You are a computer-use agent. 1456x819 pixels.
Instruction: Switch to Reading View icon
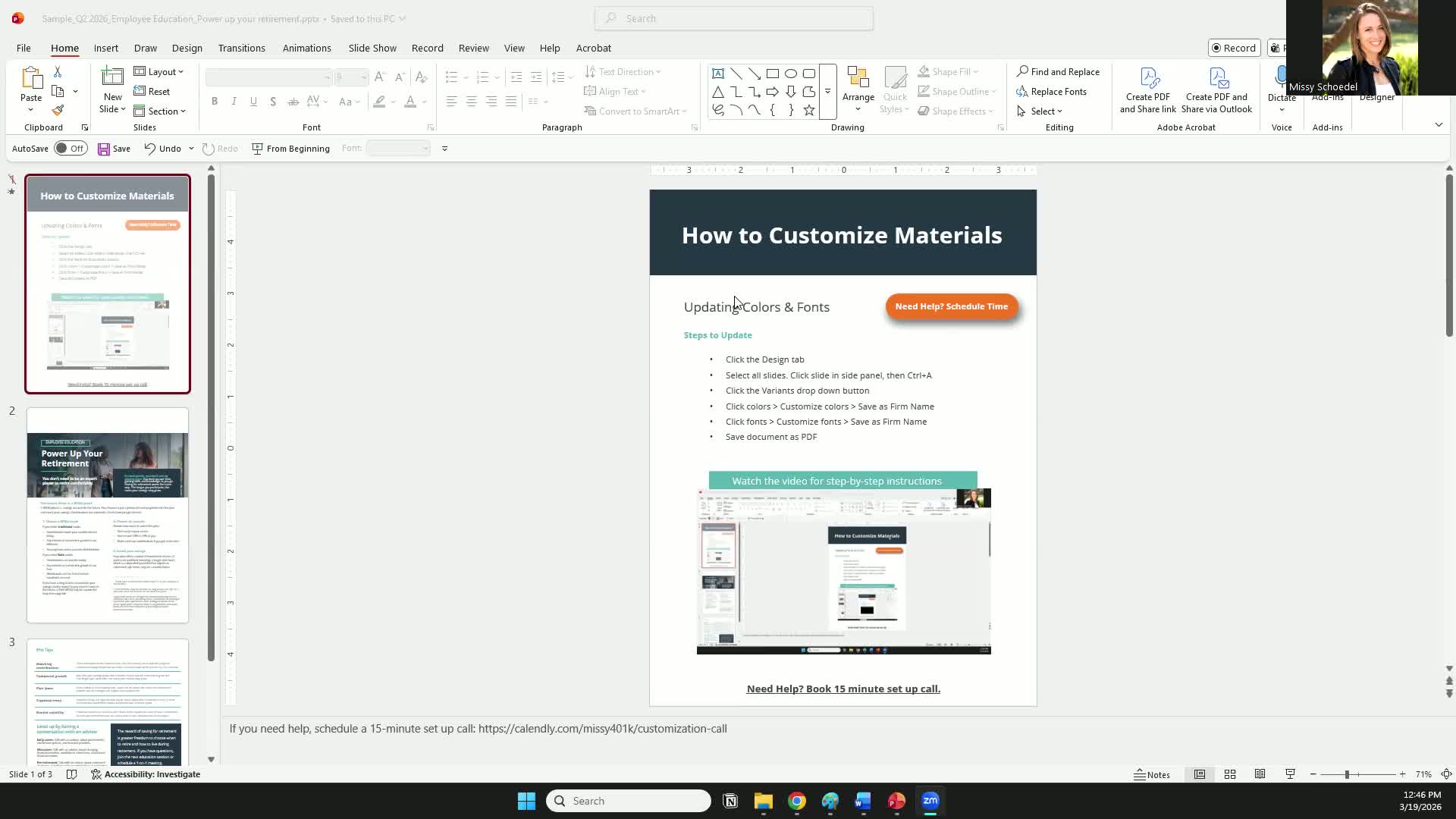[1260, 774]
